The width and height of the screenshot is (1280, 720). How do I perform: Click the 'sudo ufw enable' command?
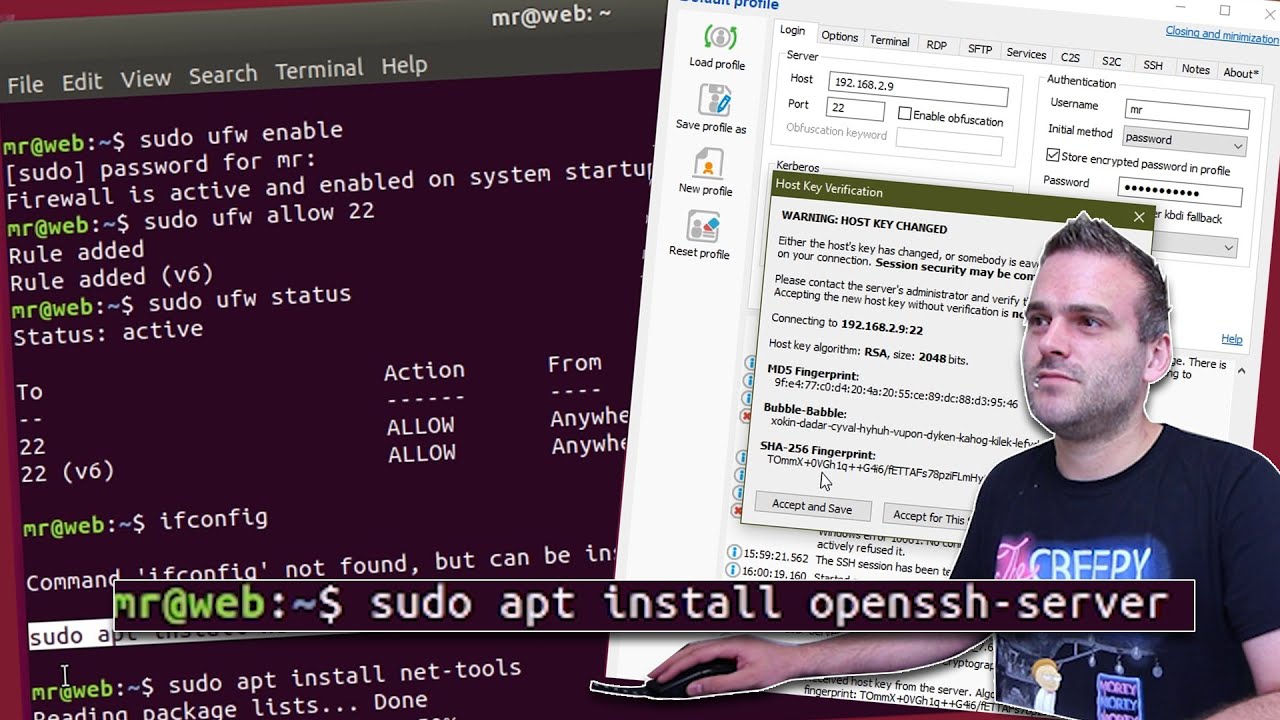(241, 136)
